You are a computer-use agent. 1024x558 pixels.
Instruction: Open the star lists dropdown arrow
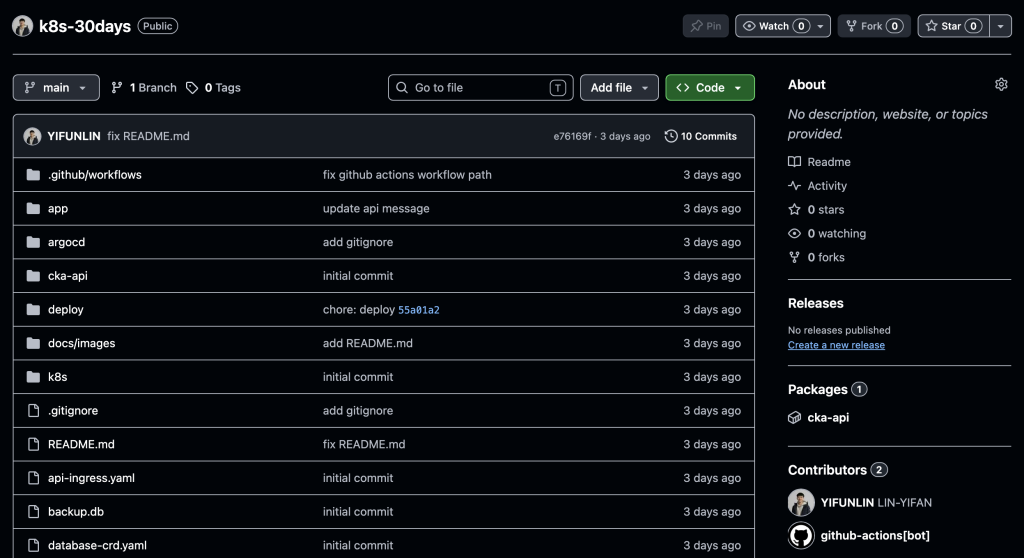pos(1000,26)
